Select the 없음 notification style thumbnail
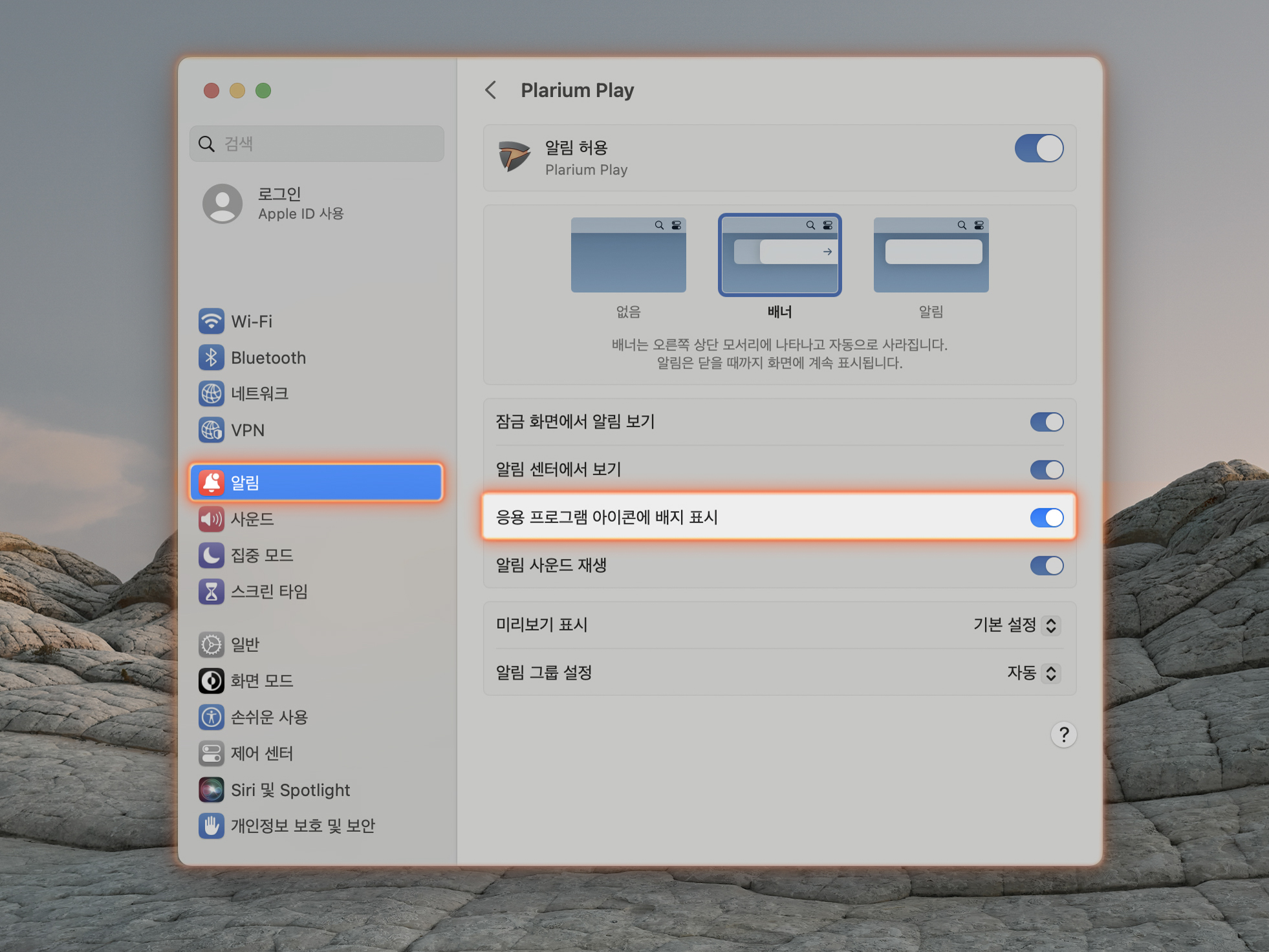 click(x=628, y=255)
